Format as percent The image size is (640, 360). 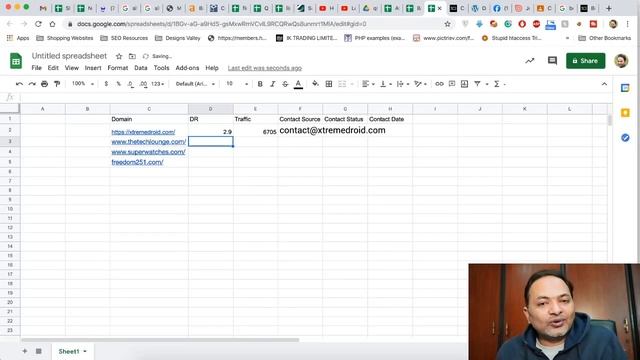coord(118,84)
